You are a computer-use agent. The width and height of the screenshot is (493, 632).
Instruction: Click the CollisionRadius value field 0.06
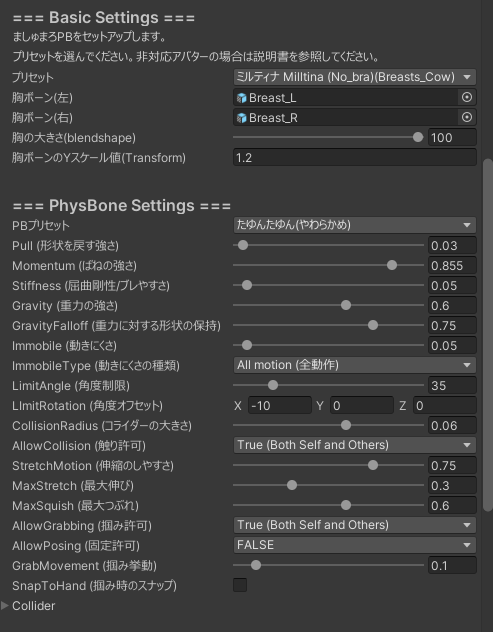[x=452, y=425]
